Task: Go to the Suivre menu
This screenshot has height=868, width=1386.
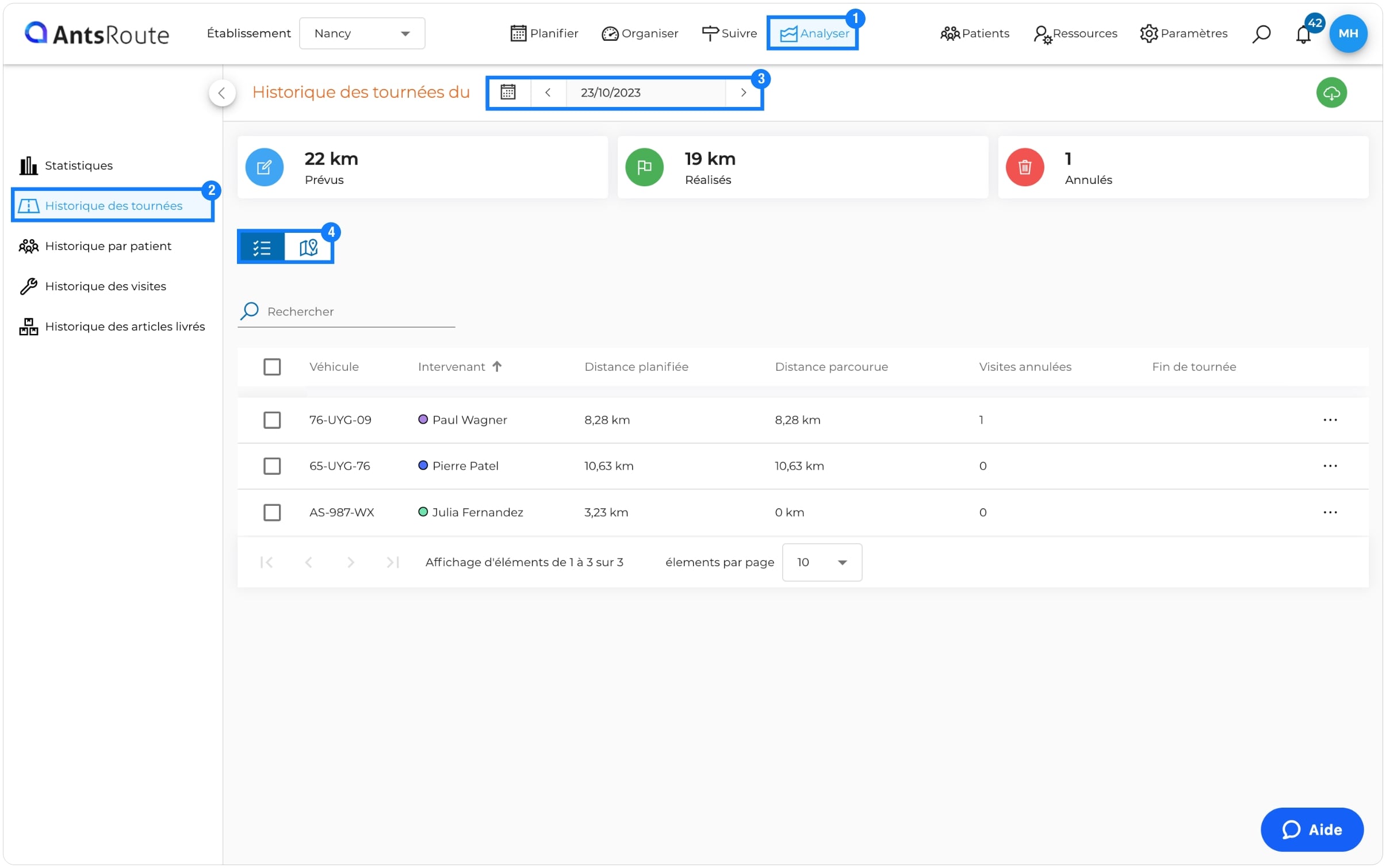Action: (x=729, y=33)
